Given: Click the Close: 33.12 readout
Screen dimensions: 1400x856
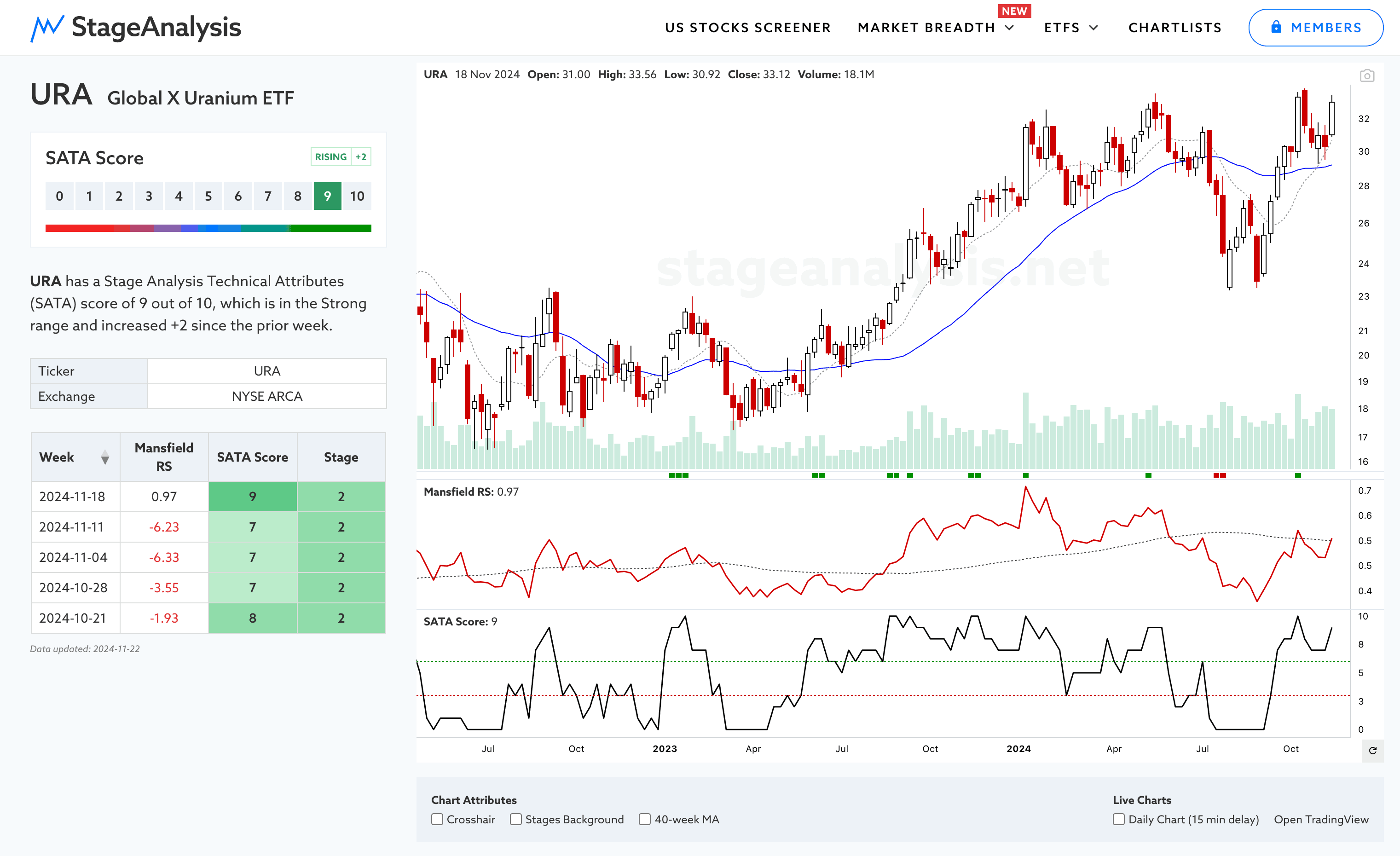Looking at the screenshot, I should coord(758,75).
